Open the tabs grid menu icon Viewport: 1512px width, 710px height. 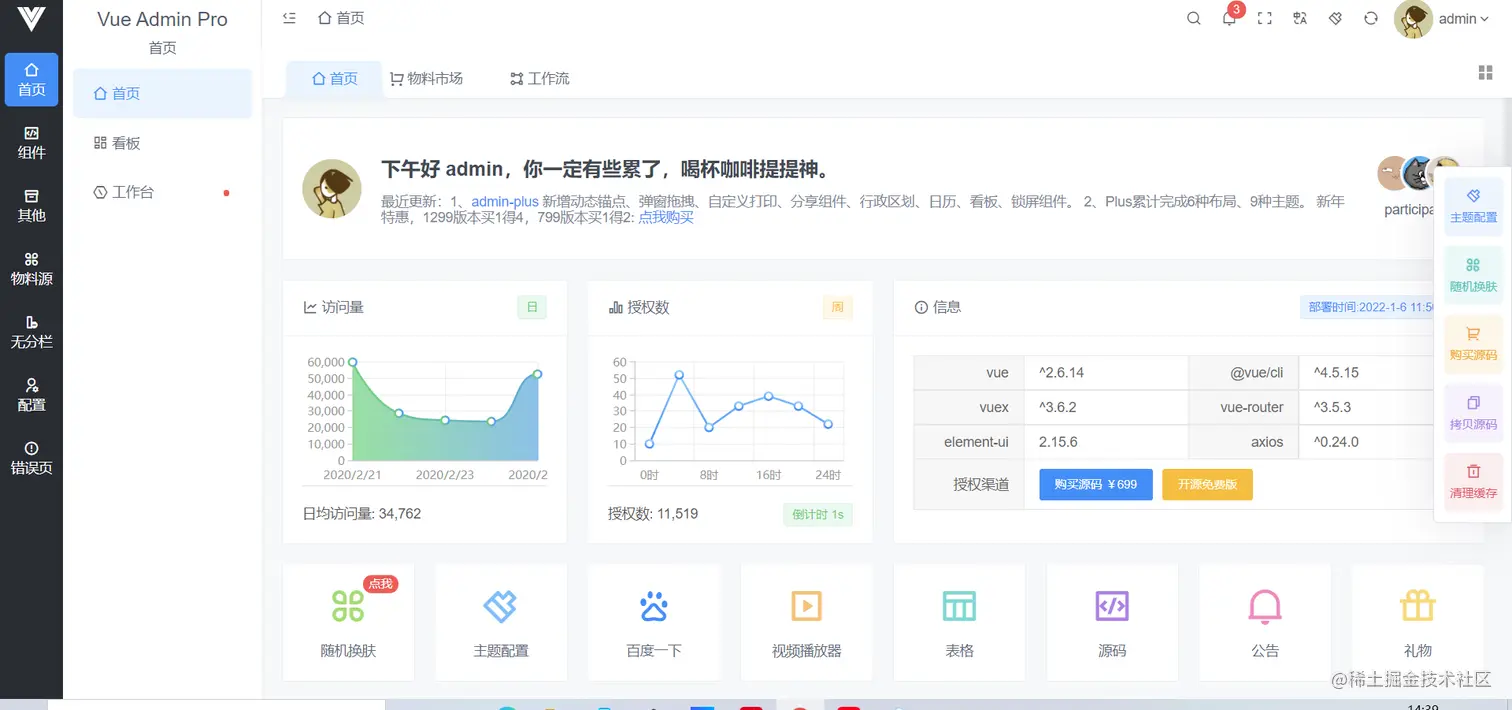coord(1485,72)
